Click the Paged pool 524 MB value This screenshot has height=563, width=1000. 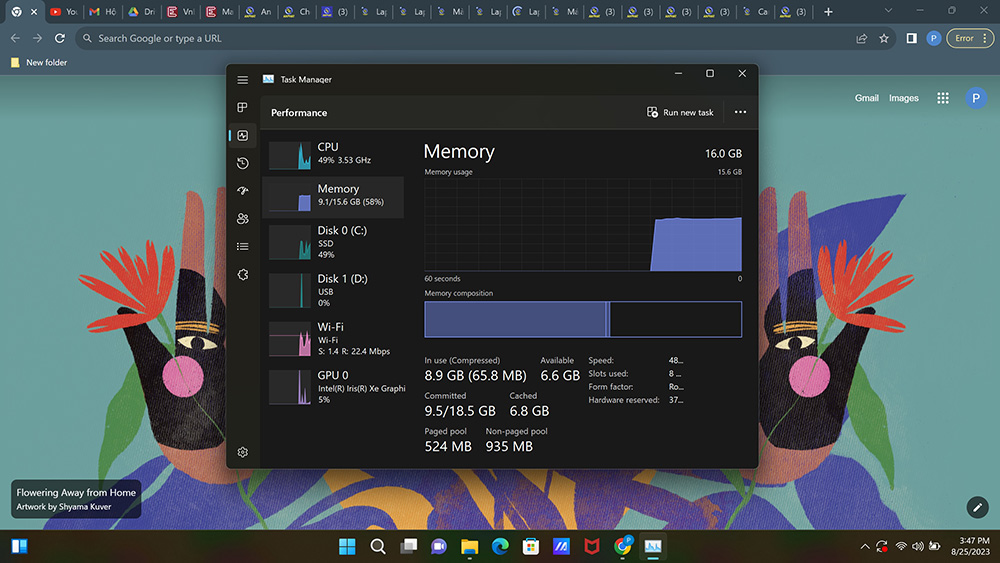(448, 446)
